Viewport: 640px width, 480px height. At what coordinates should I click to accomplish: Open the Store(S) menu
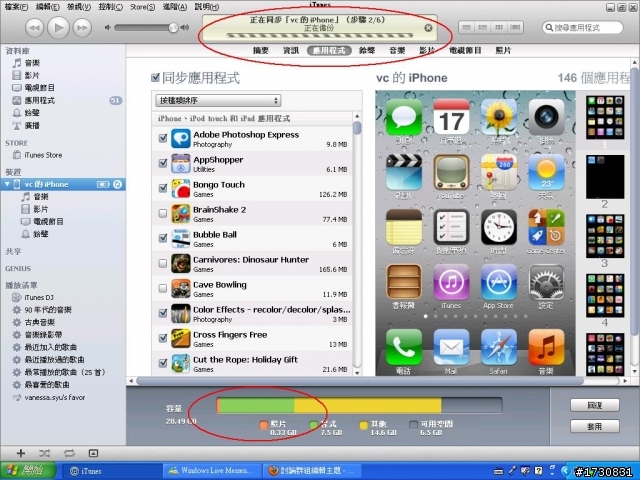click(142, 7)
